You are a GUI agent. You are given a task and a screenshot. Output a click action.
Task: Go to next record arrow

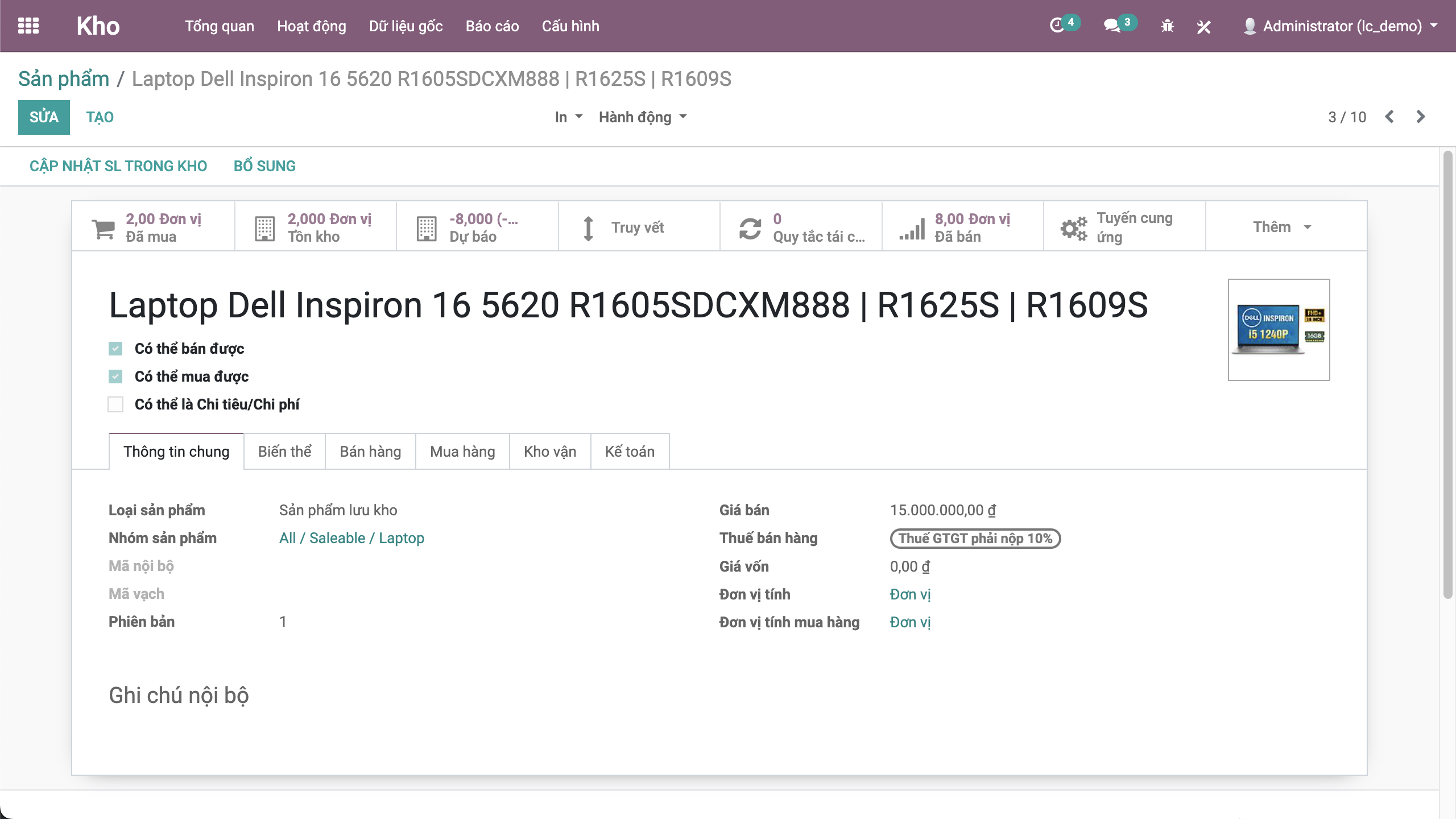[x=1421, y=117]
